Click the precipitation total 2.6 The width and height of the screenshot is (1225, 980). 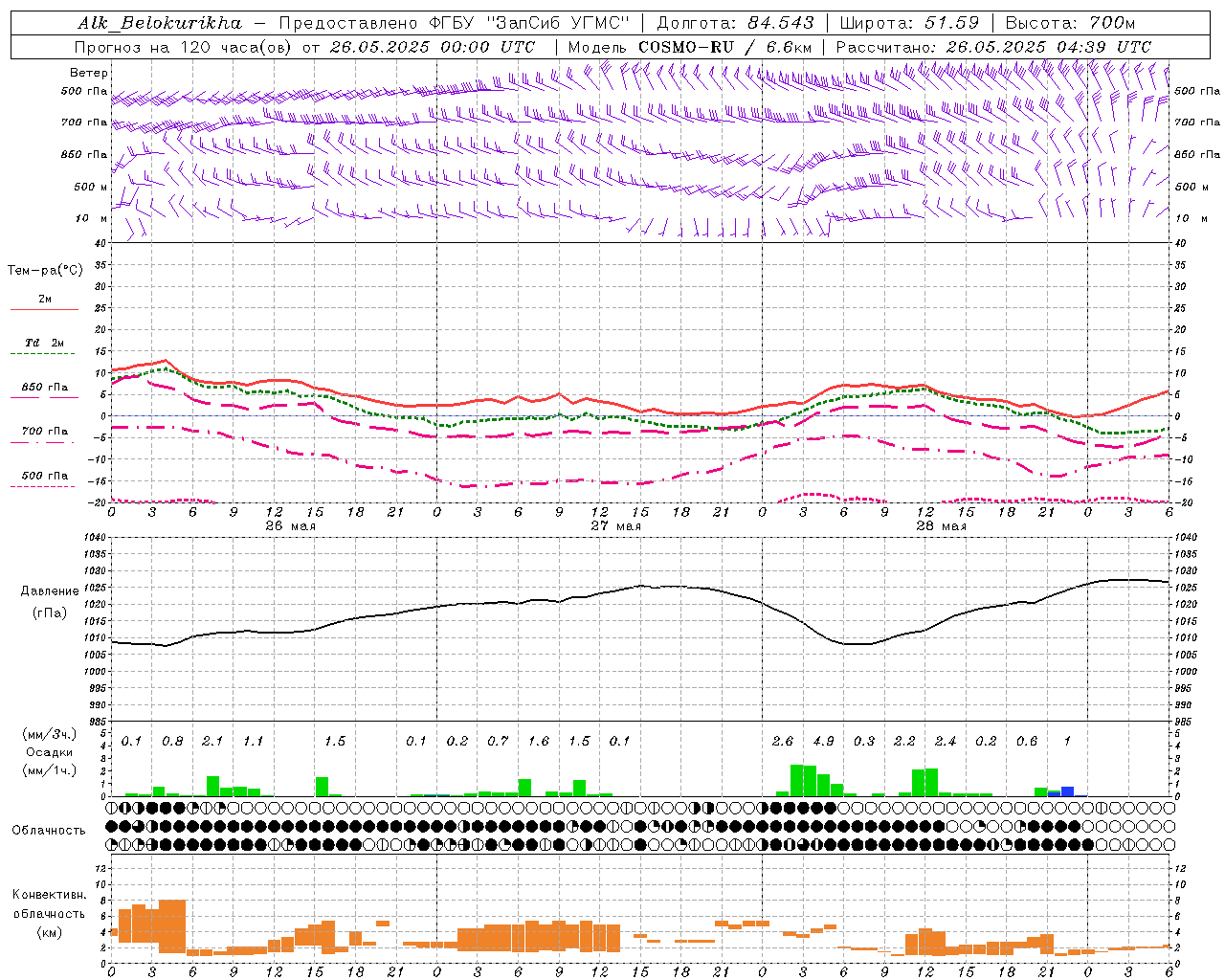[783, 742]
